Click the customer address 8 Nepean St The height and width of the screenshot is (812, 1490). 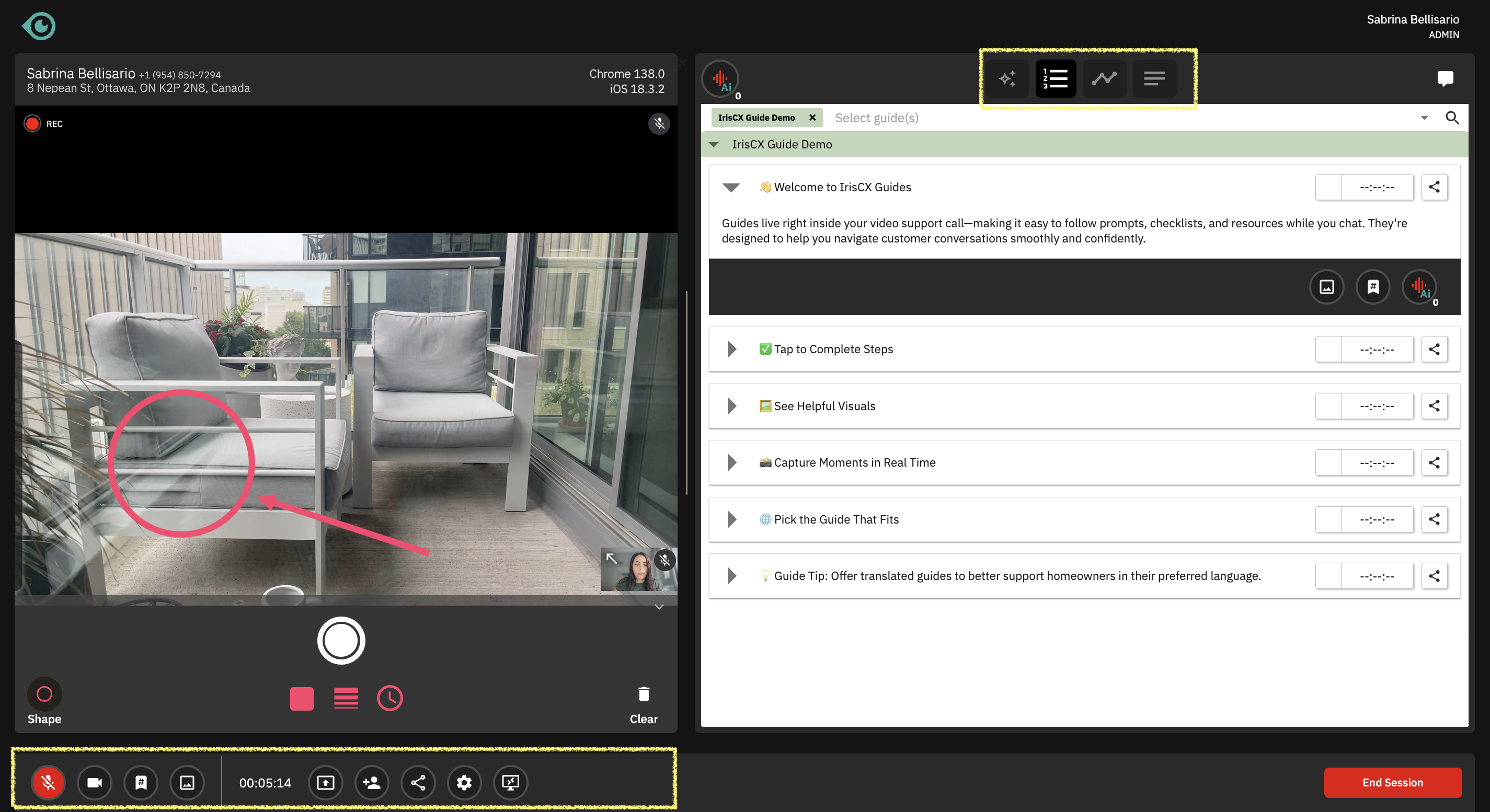tap(138, 88)
